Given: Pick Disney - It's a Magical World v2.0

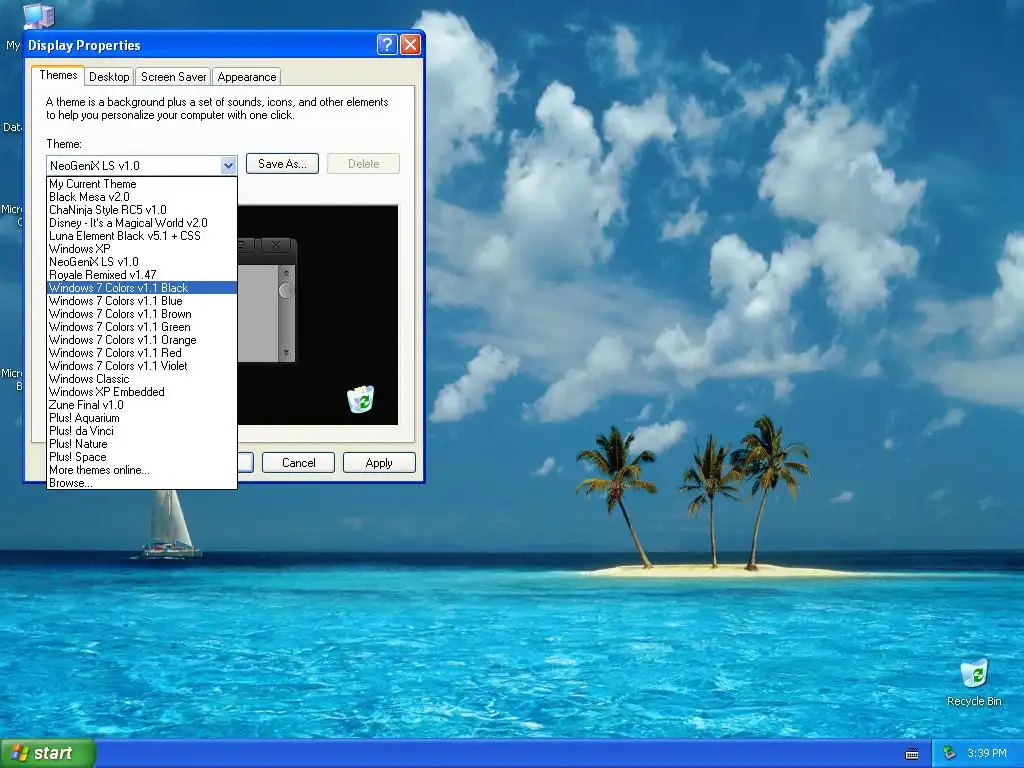Looking at the screenshot, I should click(x=142, y=223).
